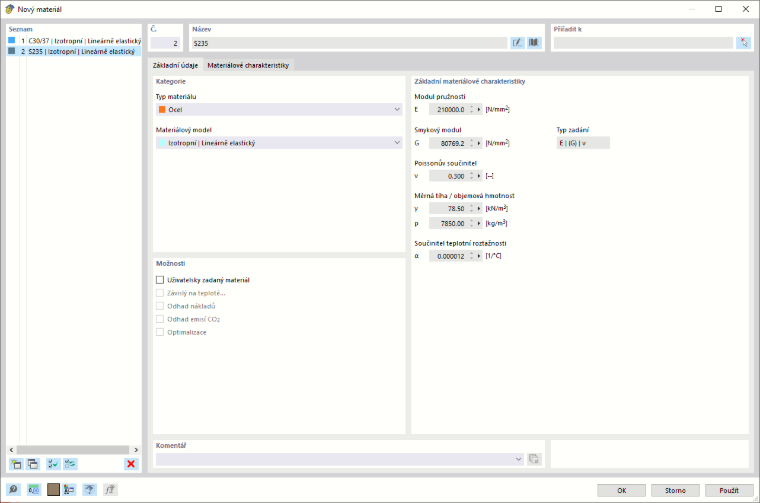Screen dimensions: 760x503
Task: Open the Materiálový model dropdown
Action: (x=279, y=143)
